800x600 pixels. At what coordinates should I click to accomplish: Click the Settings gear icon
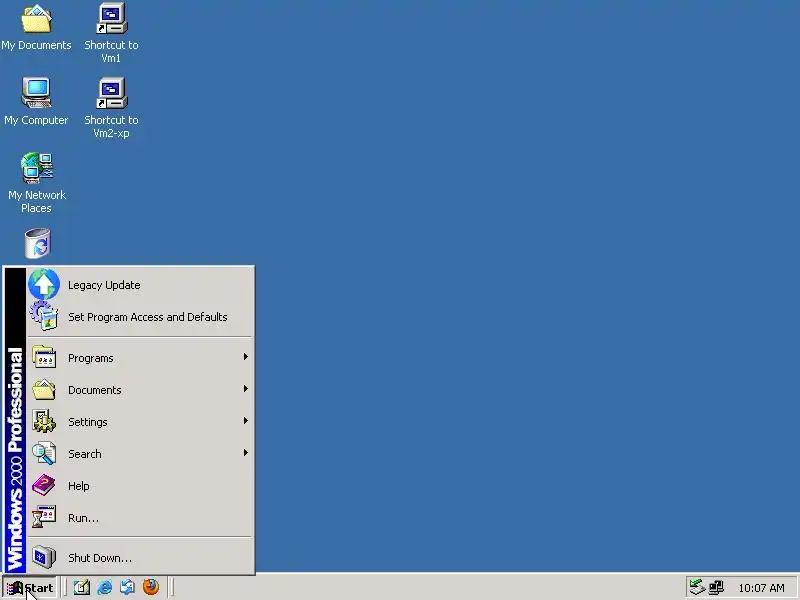tap(44, 421)
